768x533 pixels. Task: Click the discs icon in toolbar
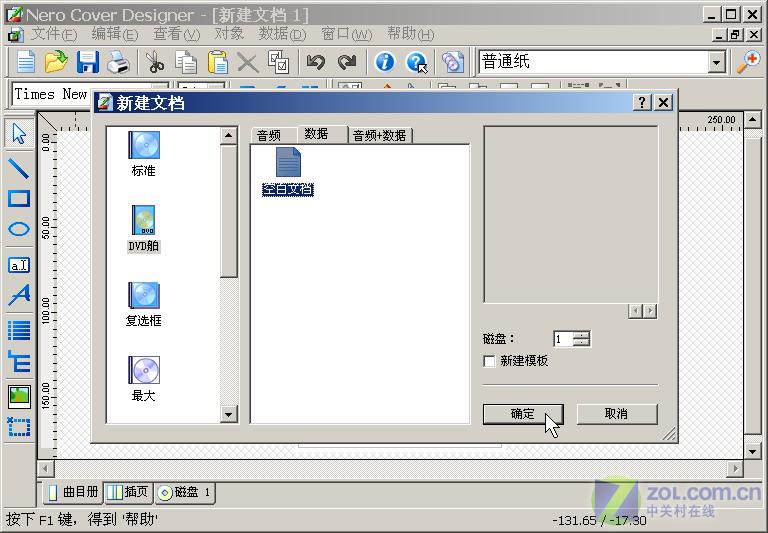click(x=453, y=62)
